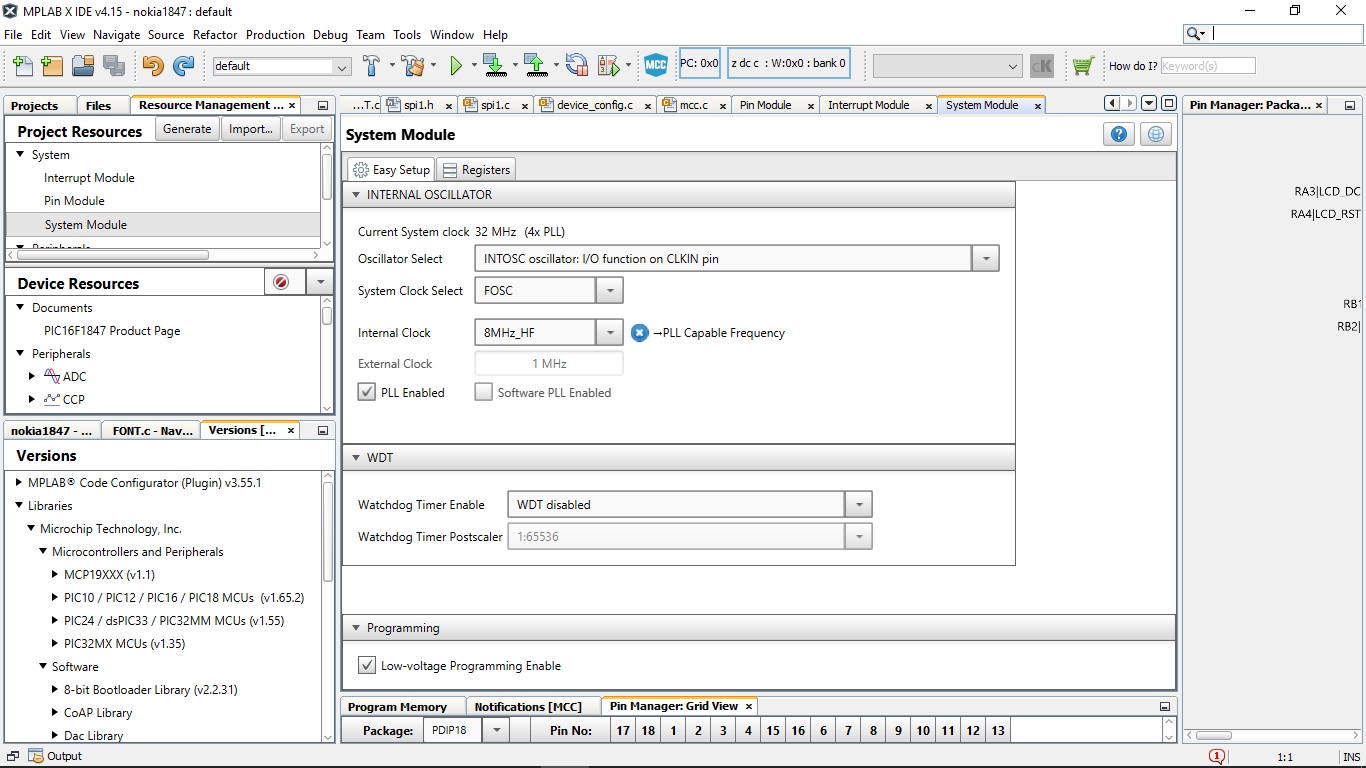Image resolution: width=1366 pixels, height=768 pixels.
Task: Open the Production menu
Action: coord(275,34)
